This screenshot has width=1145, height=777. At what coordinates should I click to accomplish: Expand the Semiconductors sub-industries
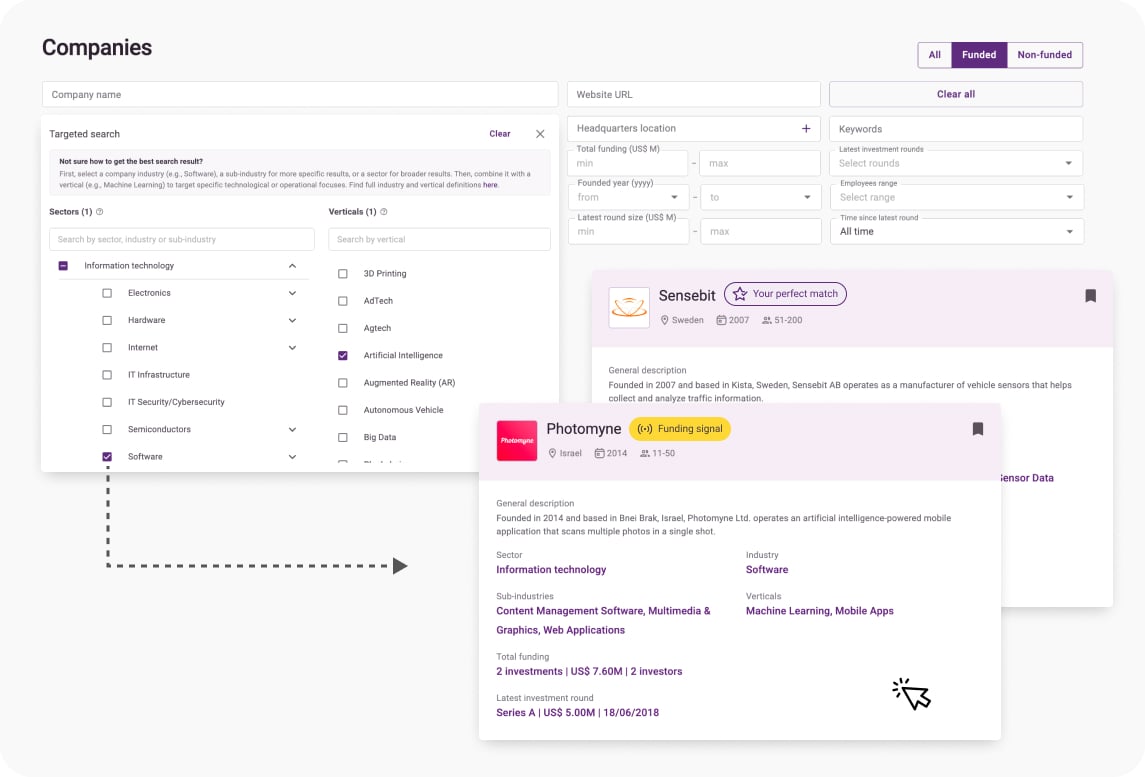click(x=292, y=429)
